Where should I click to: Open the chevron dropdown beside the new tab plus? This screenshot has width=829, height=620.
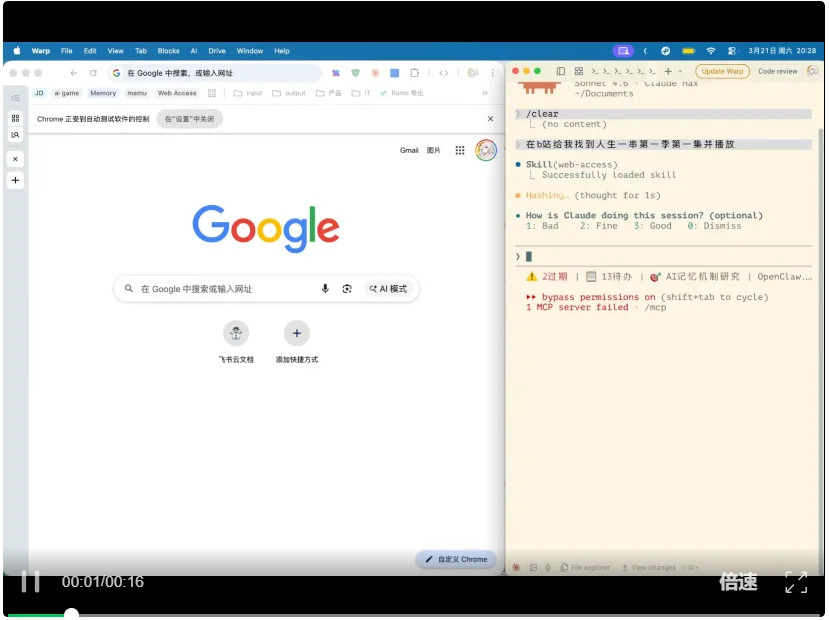point(680,71)
